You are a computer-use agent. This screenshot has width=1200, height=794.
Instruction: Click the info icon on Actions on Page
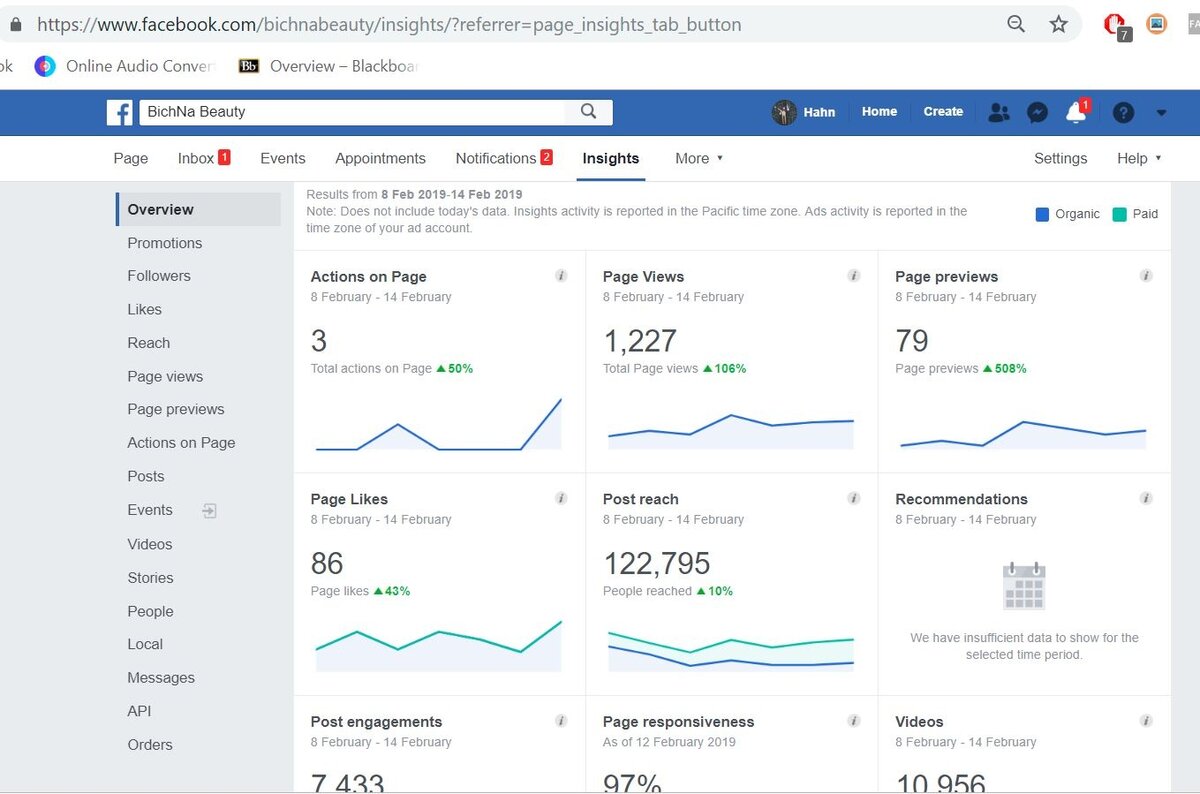561,276
